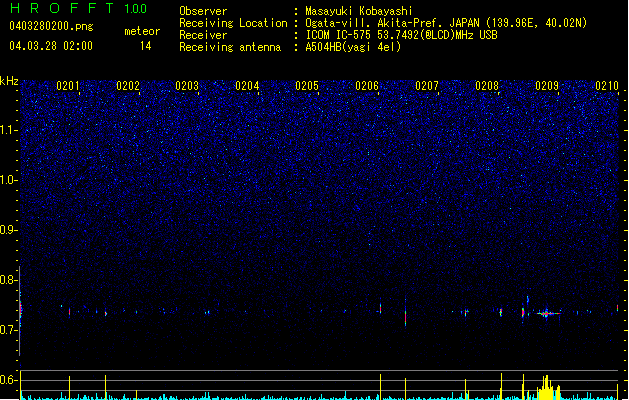The image size is (629, 400).
Task: Click the 0202 time marker
Action: click(x=128, y=86)
